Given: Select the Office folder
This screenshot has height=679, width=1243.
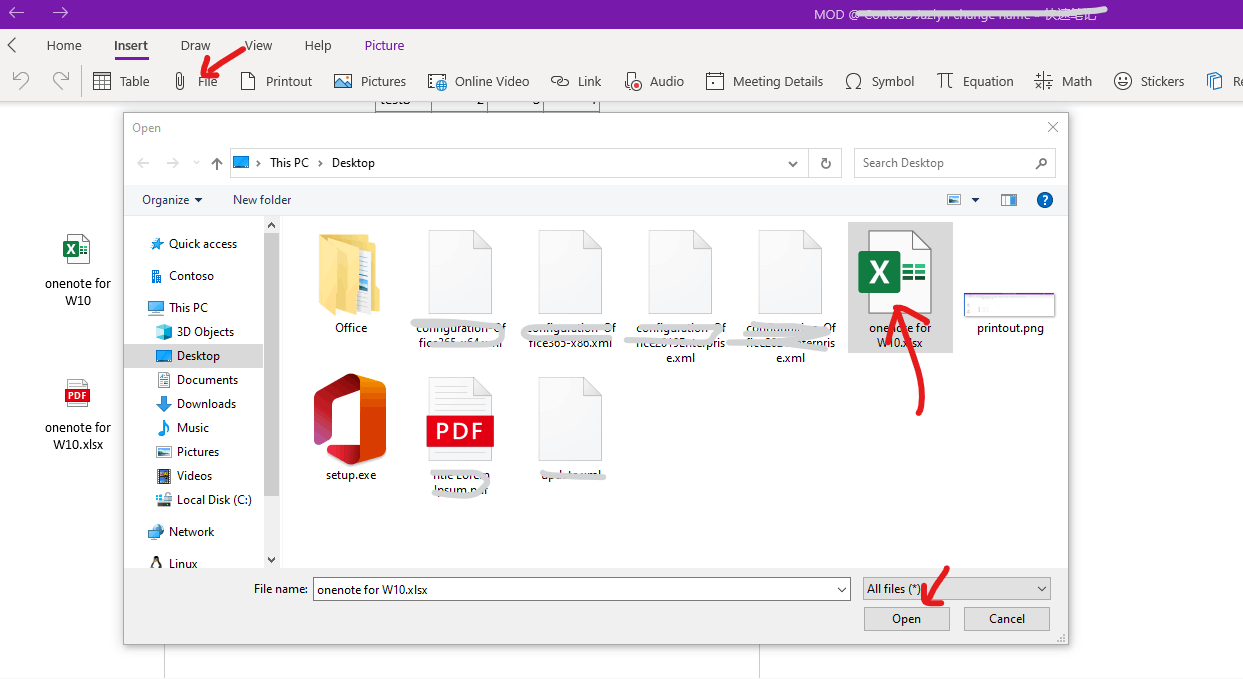Looking at the screenshot, I should [351, 283].
